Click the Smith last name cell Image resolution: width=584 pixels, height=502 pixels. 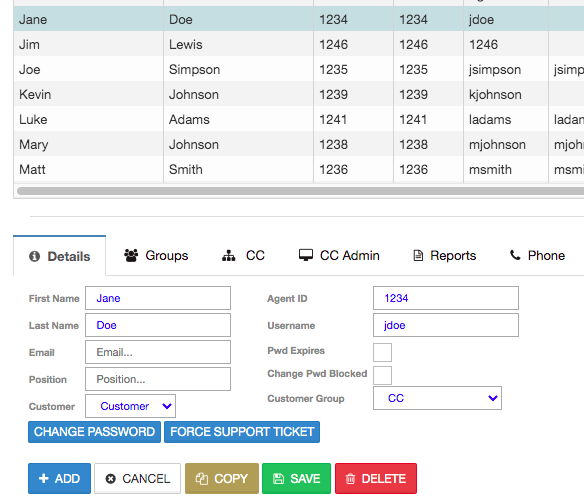[x=238, y=169]
